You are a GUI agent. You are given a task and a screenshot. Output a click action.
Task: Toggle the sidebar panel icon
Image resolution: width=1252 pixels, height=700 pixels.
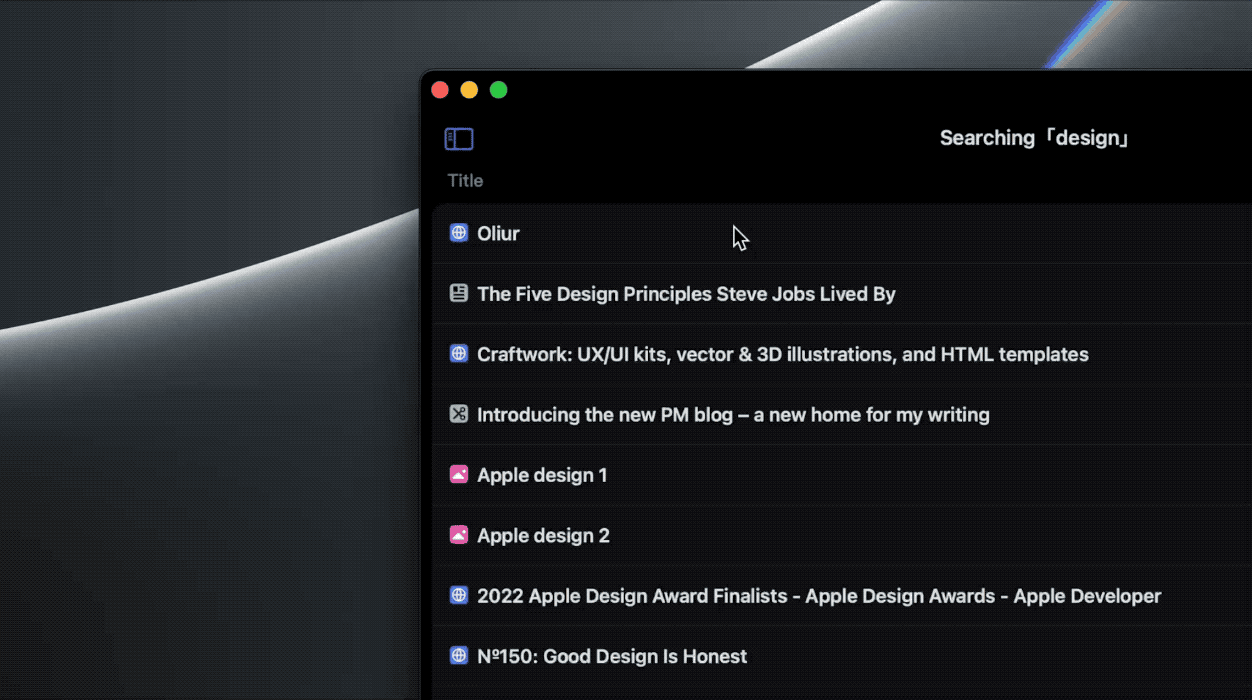(459, 139)
